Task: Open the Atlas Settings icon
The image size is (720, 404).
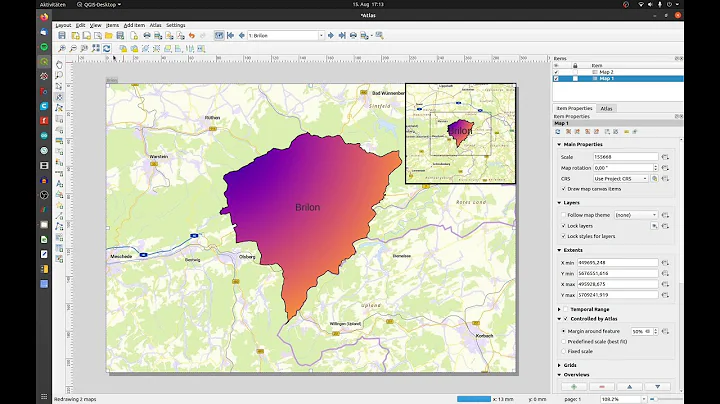Action: pyautogui.click(x=379, y=35)
